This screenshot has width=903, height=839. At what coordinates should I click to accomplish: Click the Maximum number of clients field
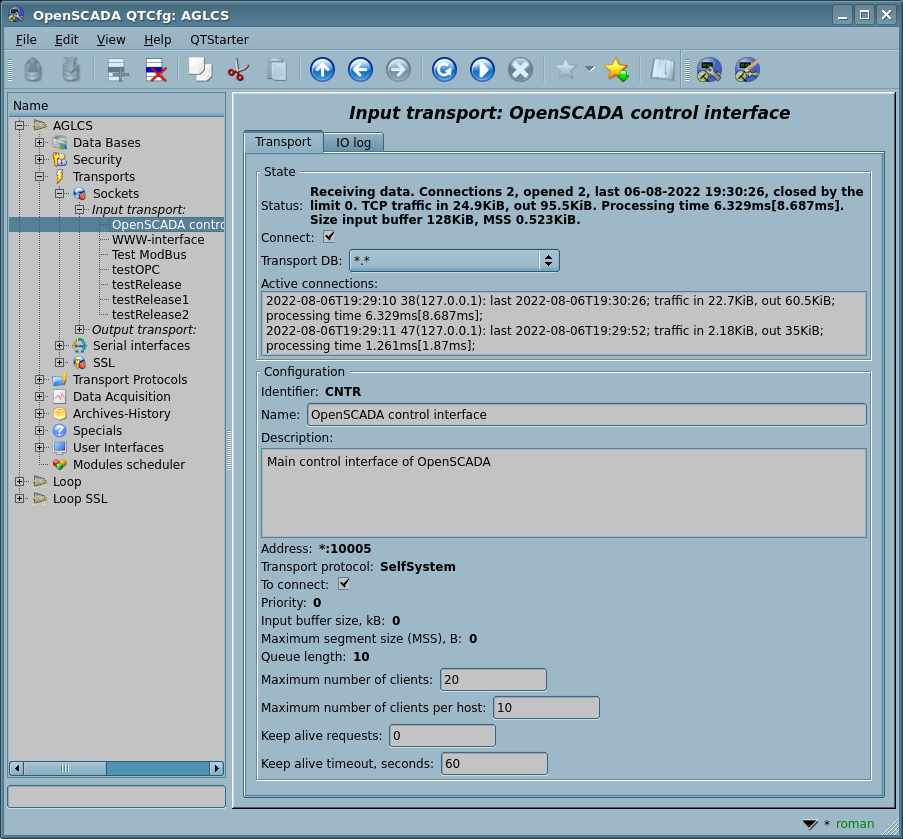pyautogui.click(x=493, y=679)
